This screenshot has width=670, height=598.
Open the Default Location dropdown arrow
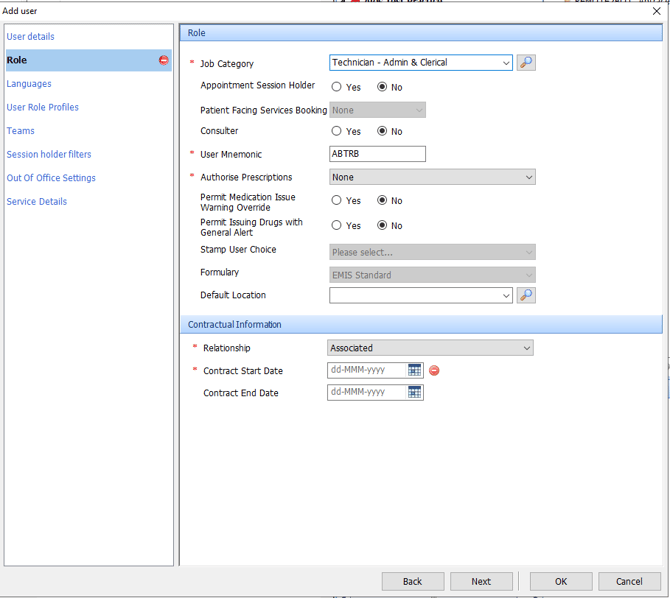[506, 295]
